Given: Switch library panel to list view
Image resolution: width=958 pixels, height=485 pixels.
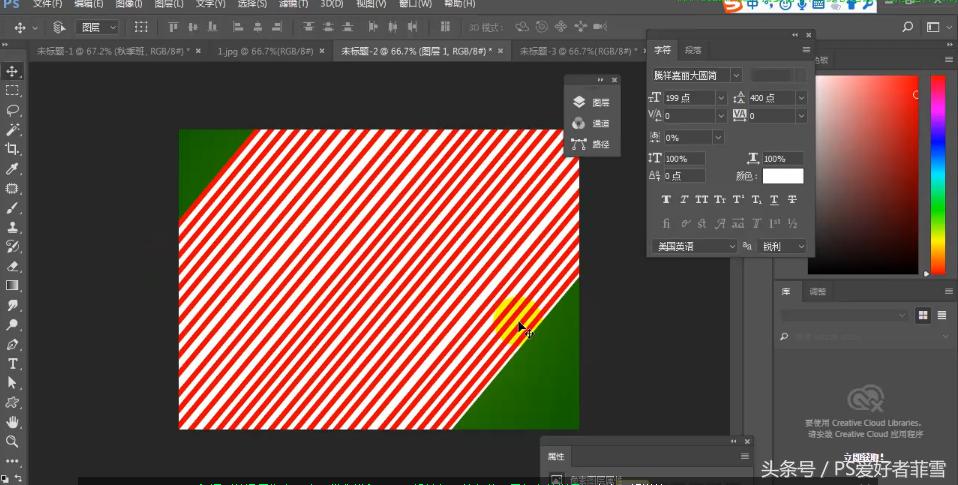Looking at the screenshot, I should click(942, 315).
